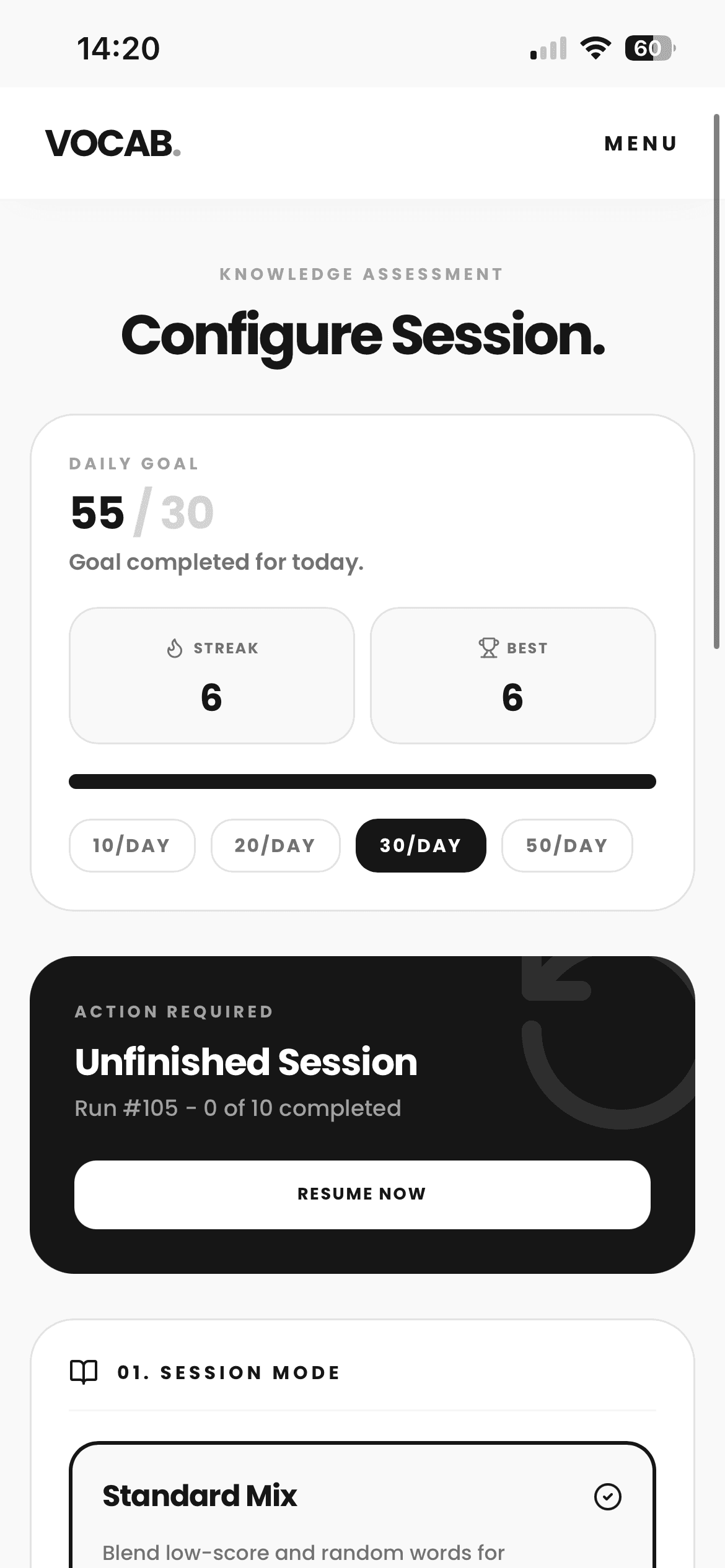Tap the Wi-Fi status icon

(x=595, y=48)
